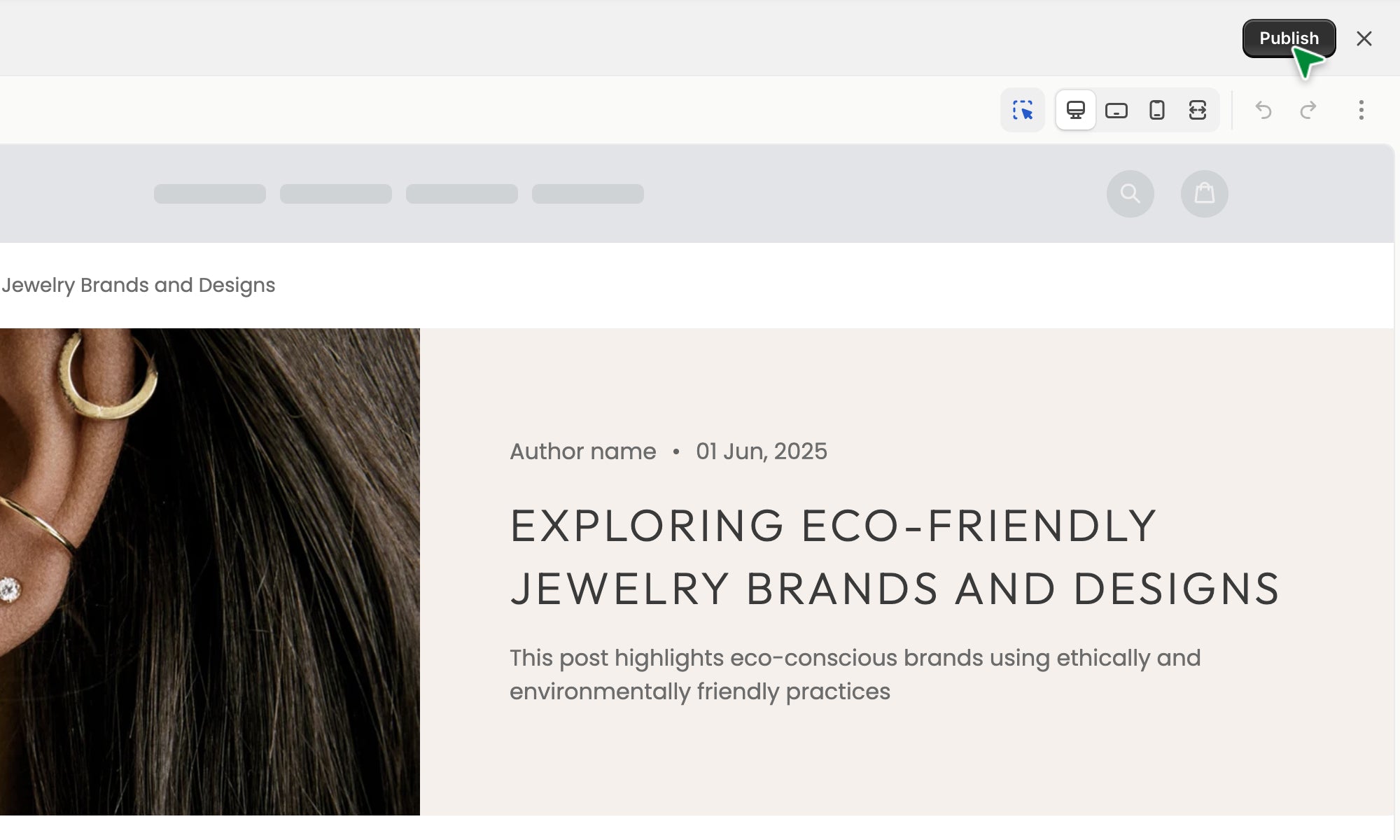This screenshot has height=840, width=1400.
Task: Select the first navigation placeholder item
Action: coord(210,194)
